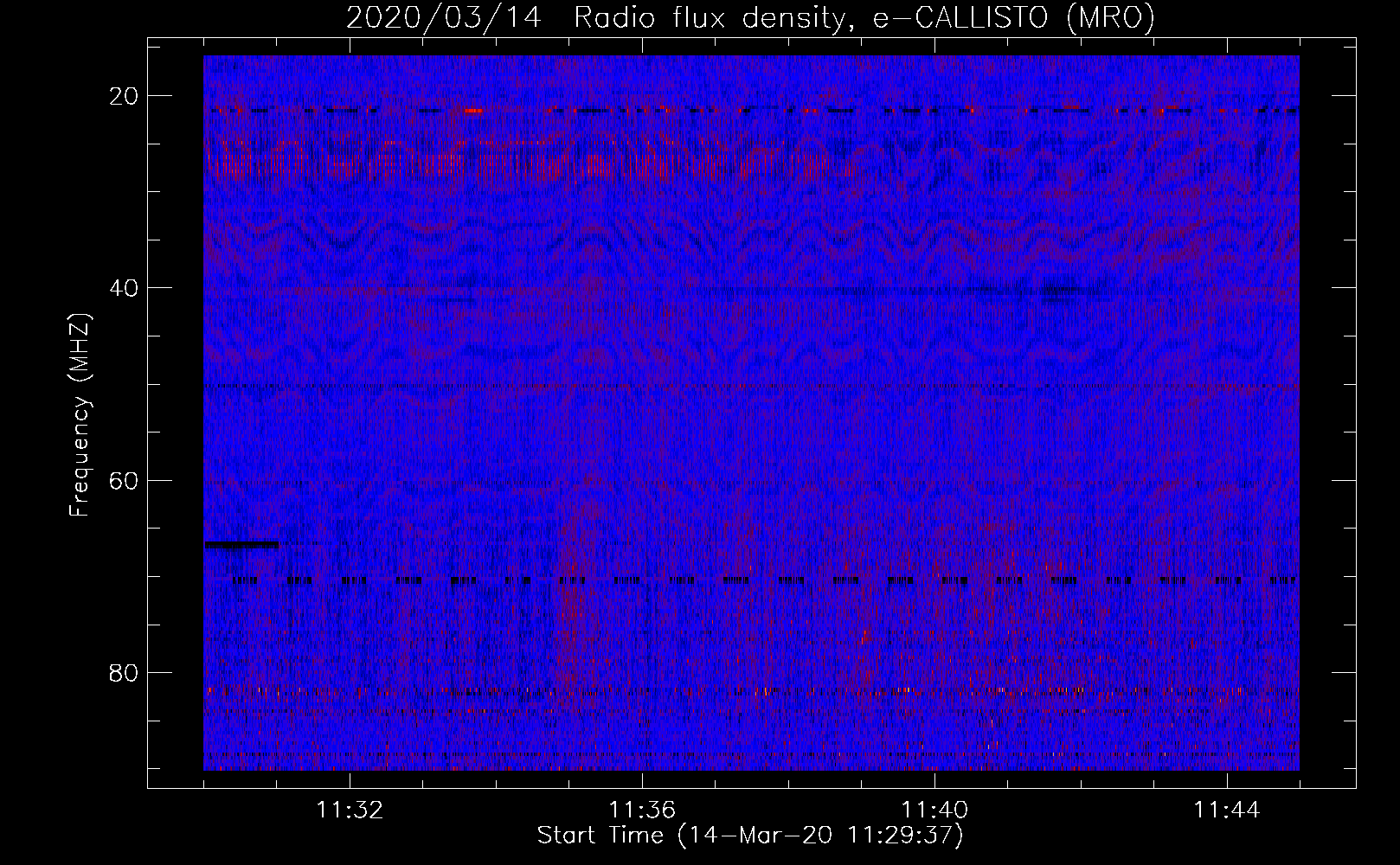This screenshot has height=865, width=1400.
Task: Click the 11:40 time tick label
Action: click(934, 811)
